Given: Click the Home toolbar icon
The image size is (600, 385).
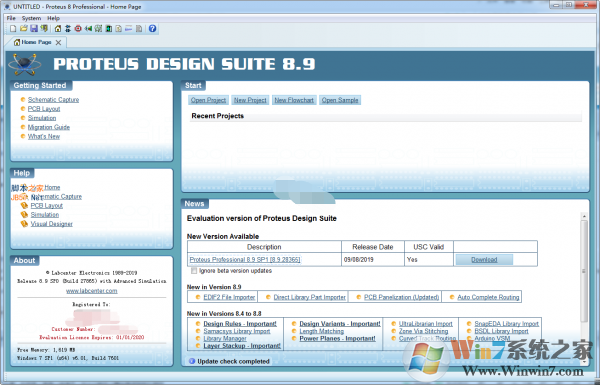Looking at the screenshot, I should [58, 29].
